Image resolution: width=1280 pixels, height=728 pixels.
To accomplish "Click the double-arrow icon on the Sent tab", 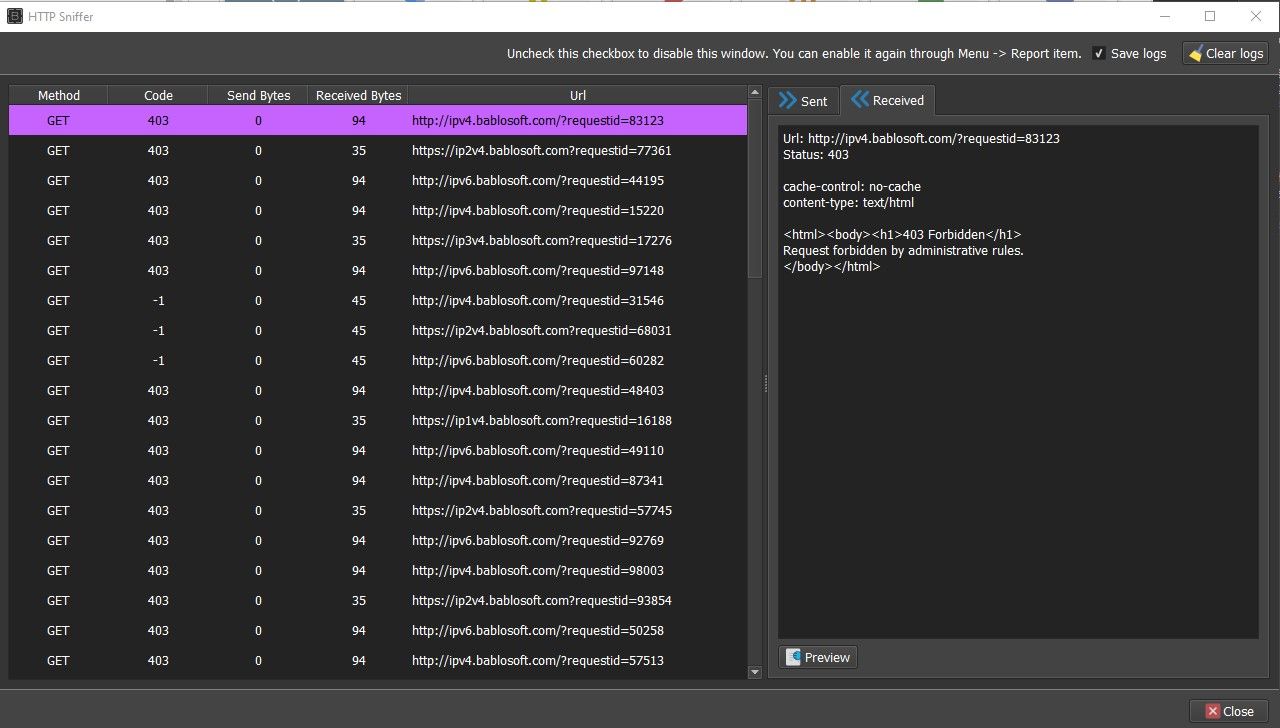I will tap(787, 100).
